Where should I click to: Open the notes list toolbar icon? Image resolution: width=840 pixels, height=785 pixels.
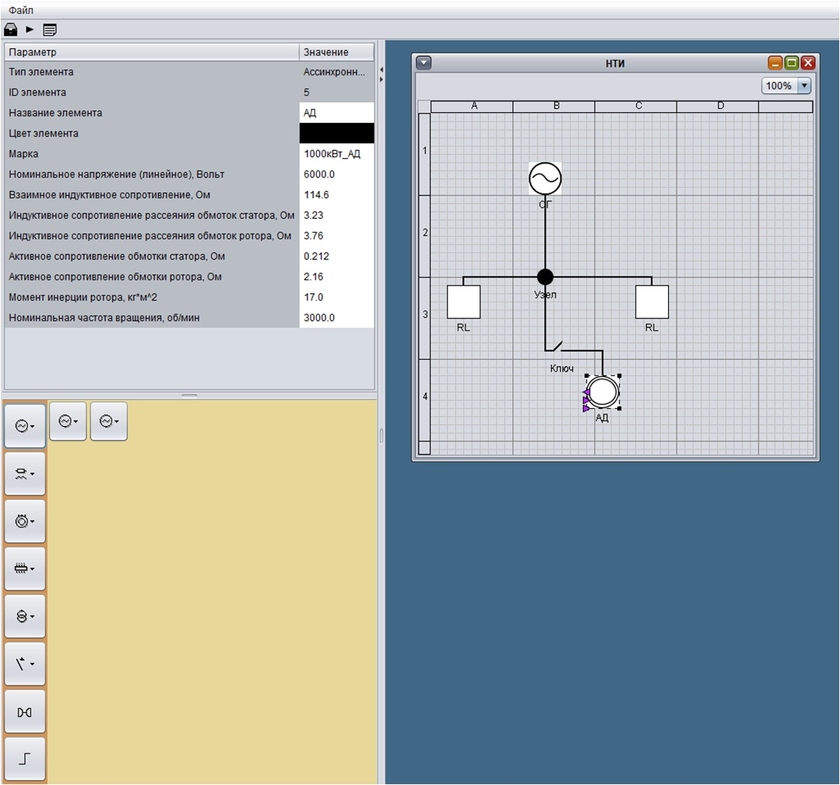pyautogui.click(x=50, y=29)
